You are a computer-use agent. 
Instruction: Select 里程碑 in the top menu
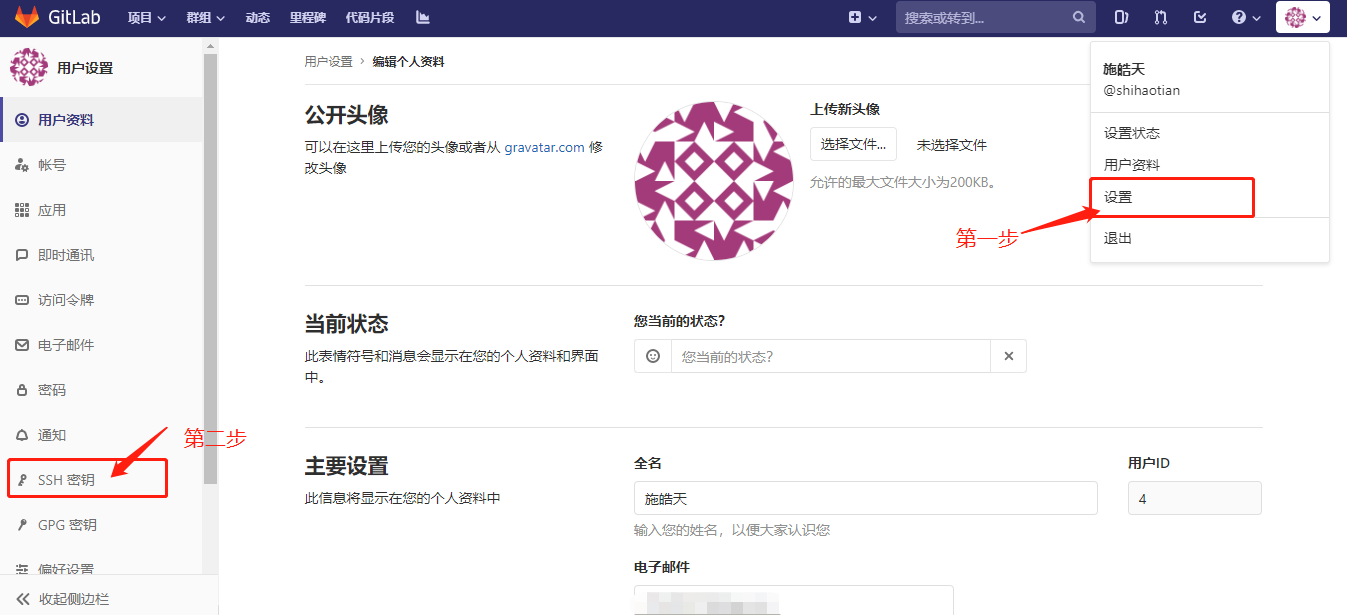tap(307, 17)
